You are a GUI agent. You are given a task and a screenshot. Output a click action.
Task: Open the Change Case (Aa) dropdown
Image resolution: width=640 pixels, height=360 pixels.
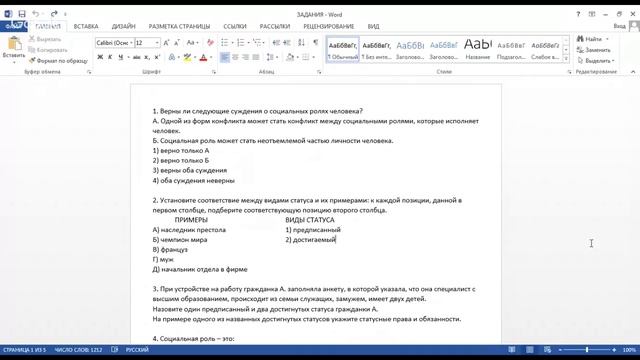pos(193,42)
